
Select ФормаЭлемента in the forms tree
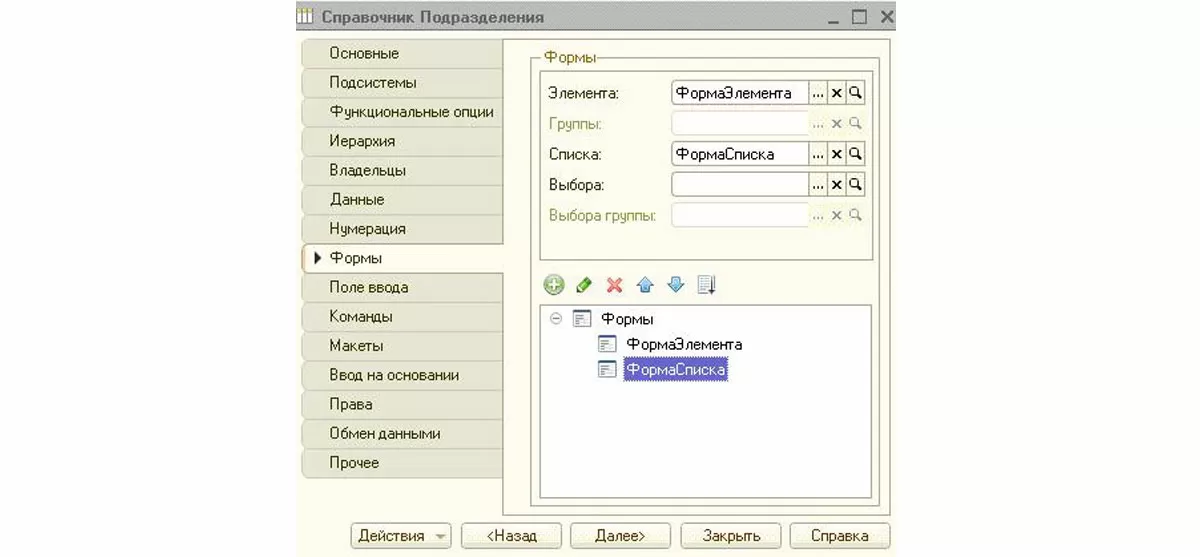(x=683, y=344)
